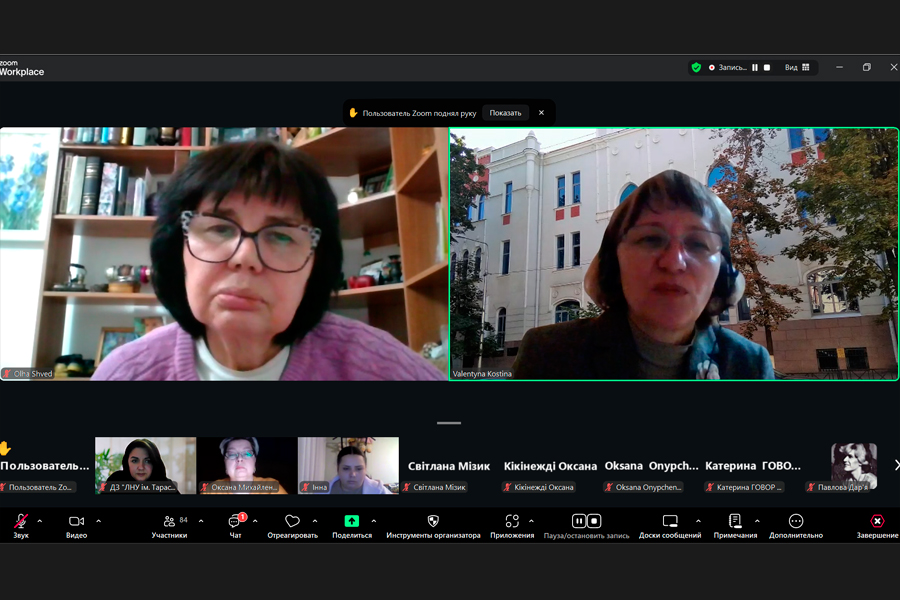Expand the arrow next to Чат
The height and width of the screenshot is (600, 900).
(255, 521)
